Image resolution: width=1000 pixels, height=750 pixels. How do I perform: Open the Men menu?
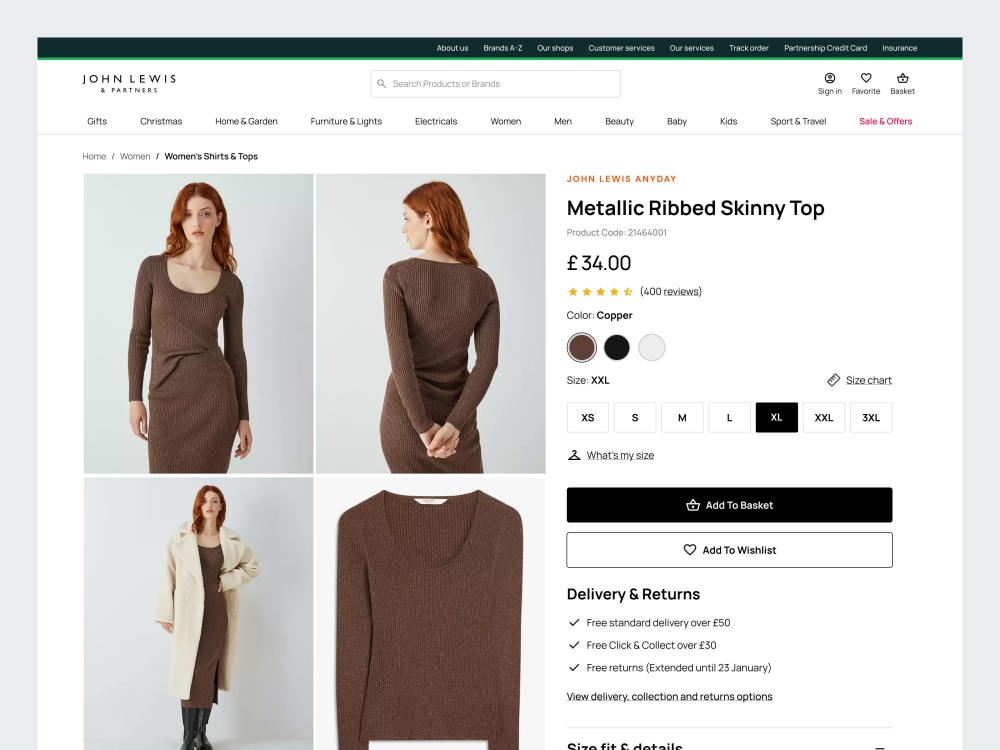[x=562, y=121]
